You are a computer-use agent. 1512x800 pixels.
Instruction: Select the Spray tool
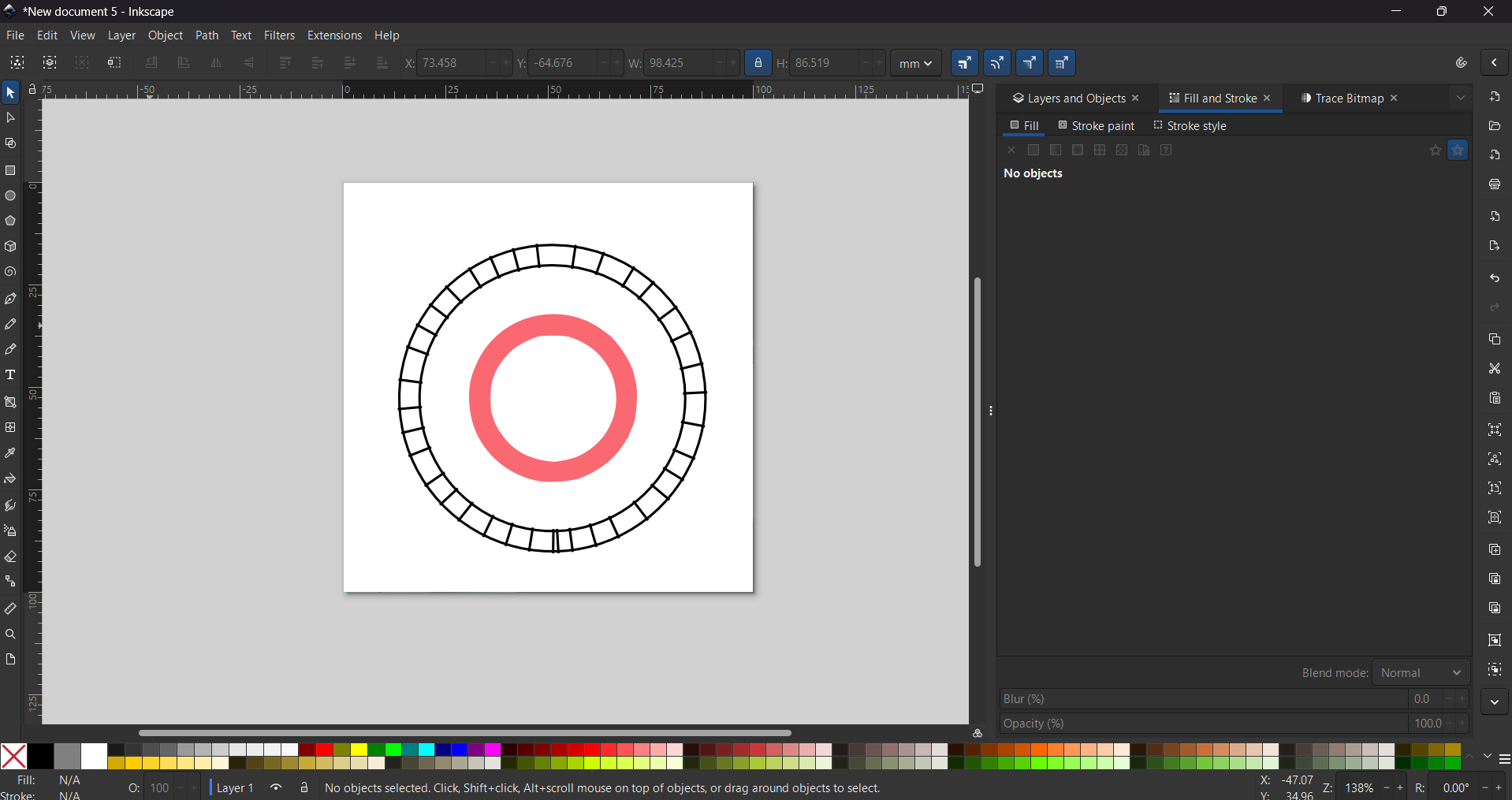point(10,530)
